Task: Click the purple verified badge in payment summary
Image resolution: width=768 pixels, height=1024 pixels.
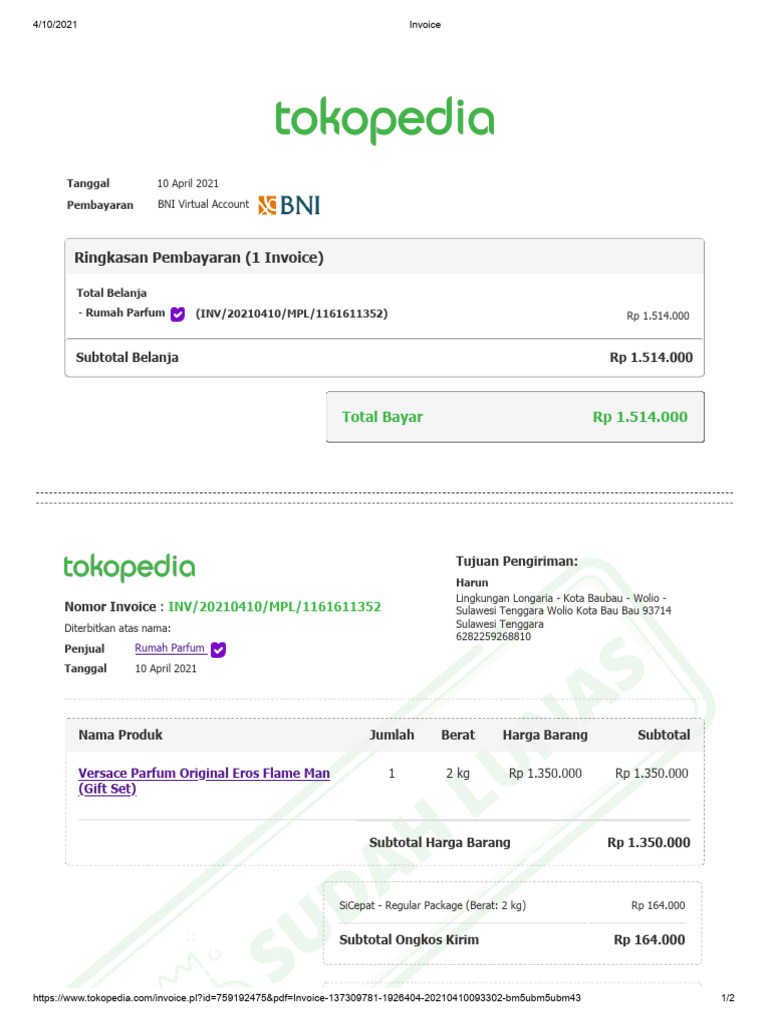Action: tap(178, 314)
